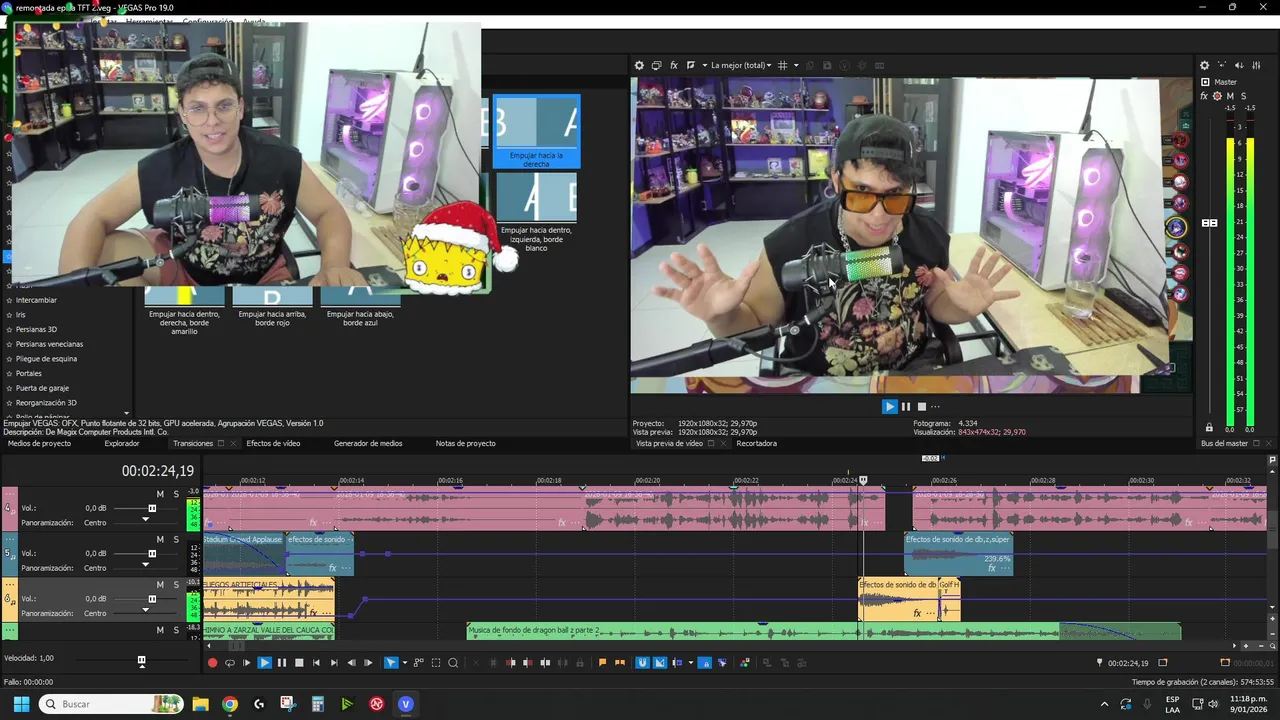Click 'Stadium Crowd Applause' audio event

[x=243, y=552]
